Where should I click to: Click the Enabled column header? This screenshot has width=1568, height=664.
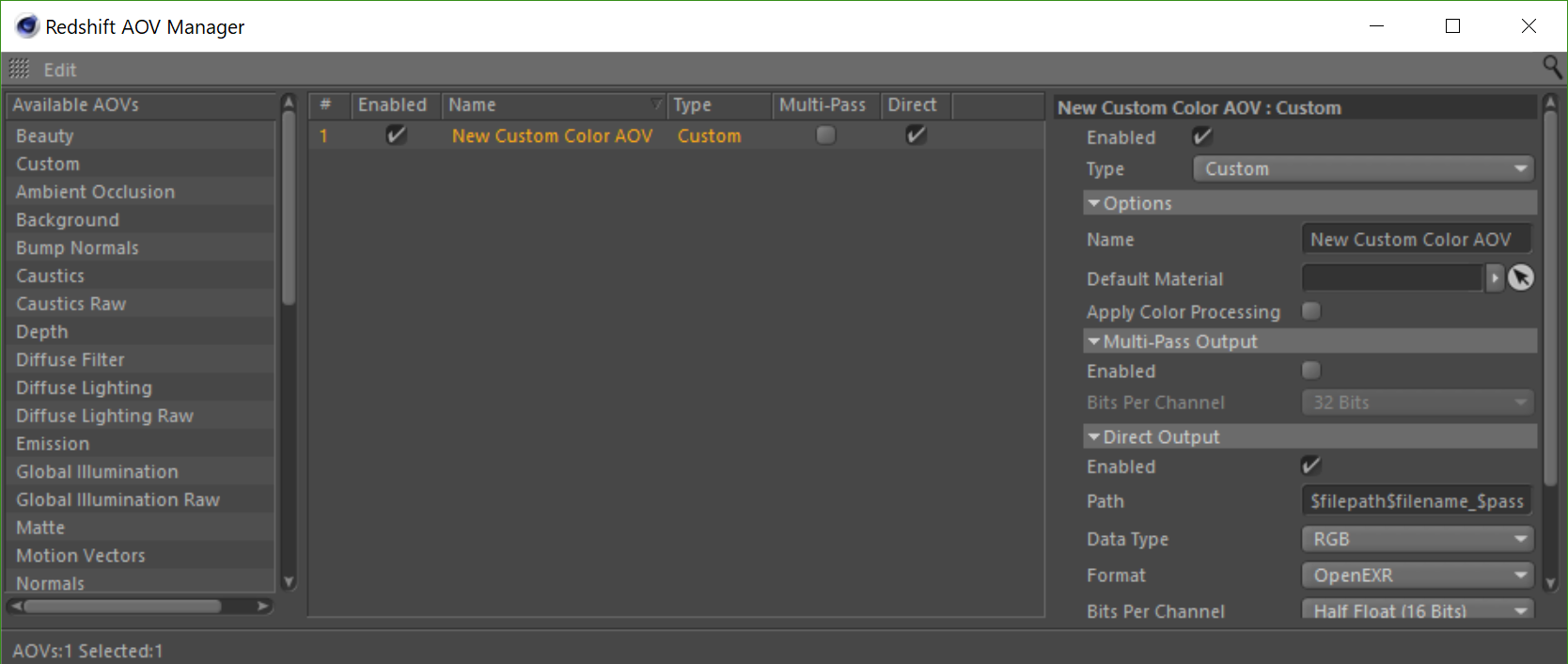[397, 105]
